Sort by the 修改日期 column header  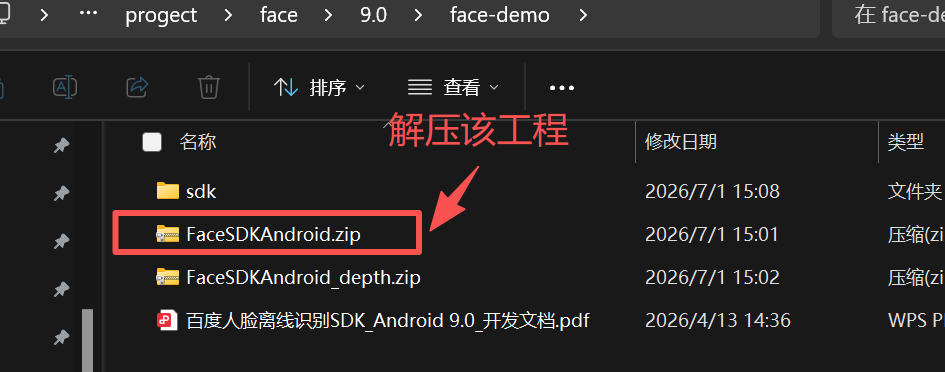(x=681, y=142)
